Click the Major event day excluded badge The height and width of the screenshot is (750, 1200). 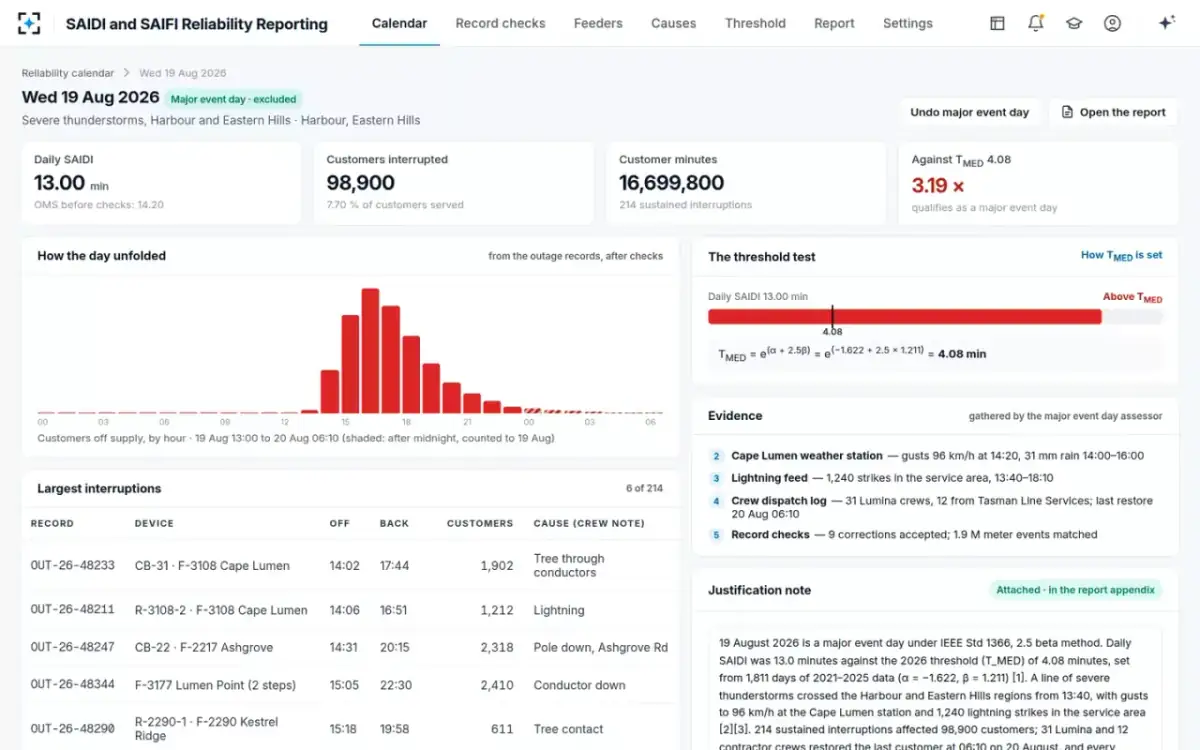click(x=234, y=99)
